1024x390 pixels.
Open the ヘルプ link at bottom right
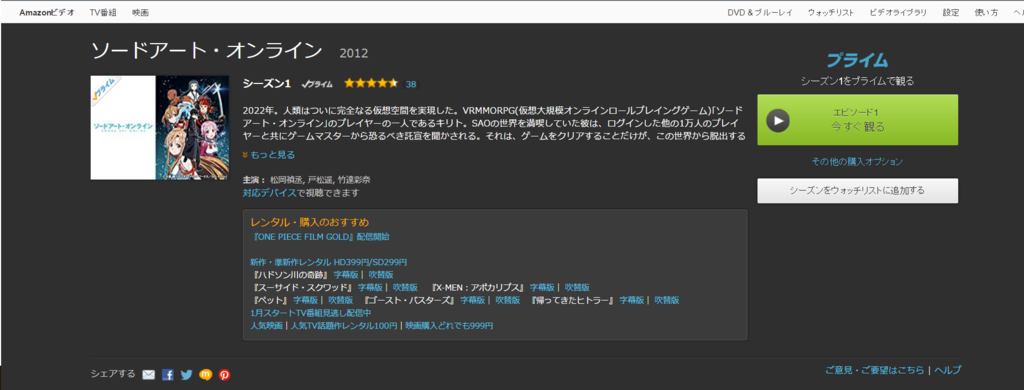tap(948, 370)
